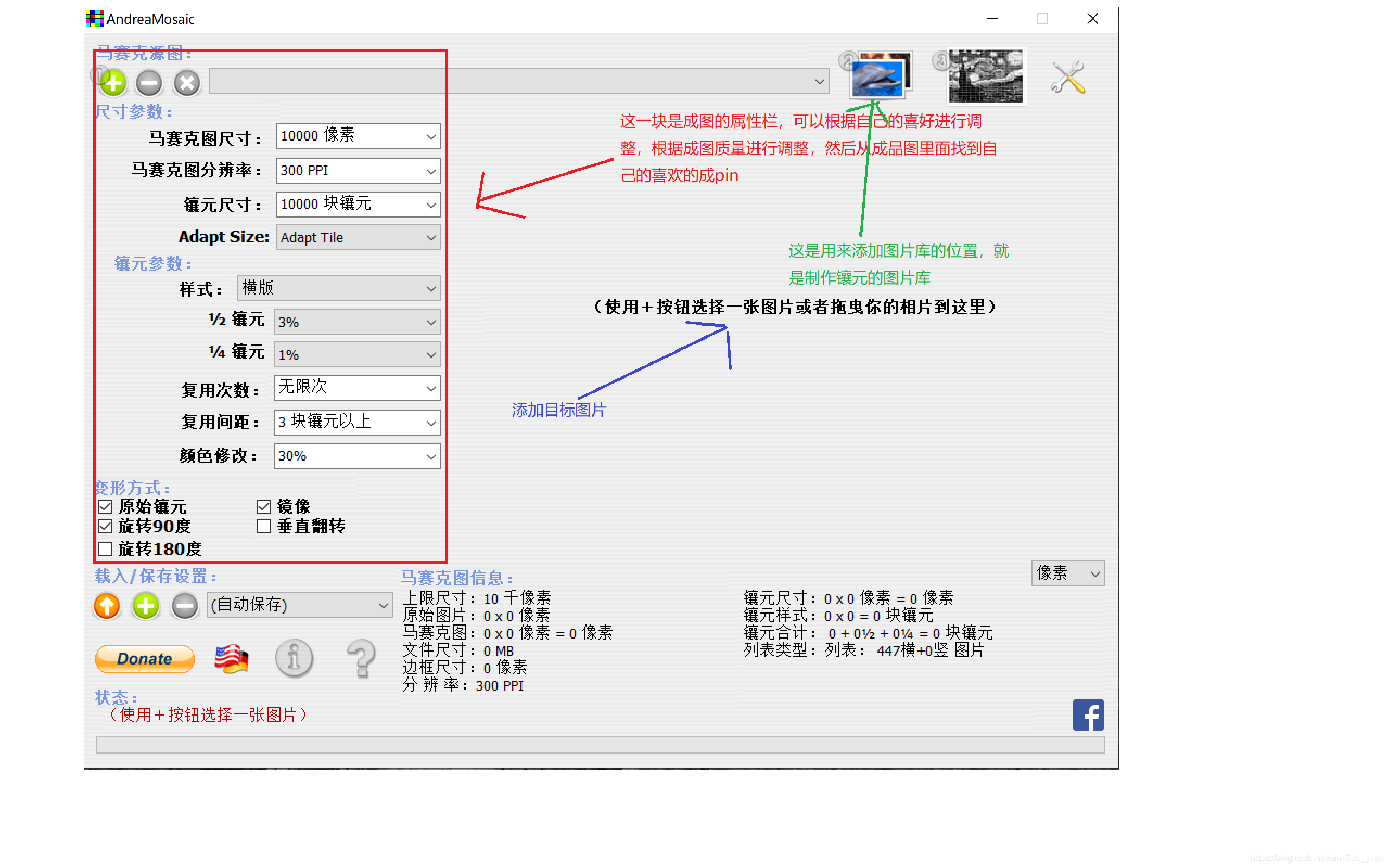Screen dimensions: 1389x868
Task: Load saved settings with the orange arrow
Action: pyautogui.click(x=107, y=605)
